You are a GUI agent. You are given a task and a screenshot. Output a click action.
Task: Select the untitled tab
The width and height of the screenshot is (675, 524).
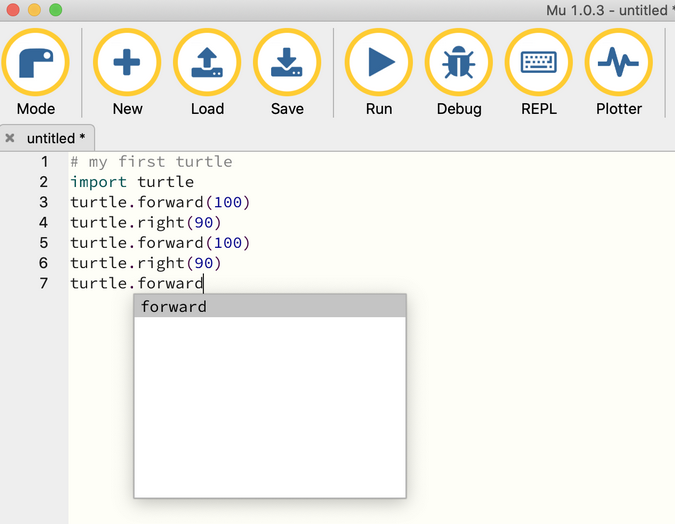click(x=56, y=138)
